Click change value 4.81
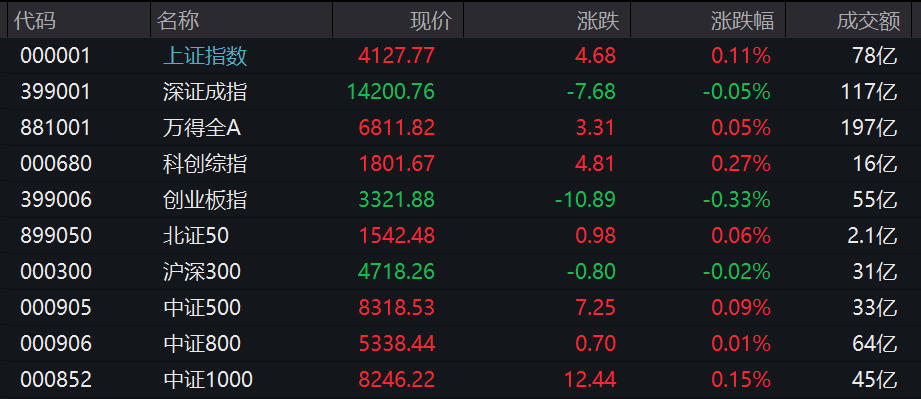The height and width of the screenshot is (399, 921). (x=596, y=163)
